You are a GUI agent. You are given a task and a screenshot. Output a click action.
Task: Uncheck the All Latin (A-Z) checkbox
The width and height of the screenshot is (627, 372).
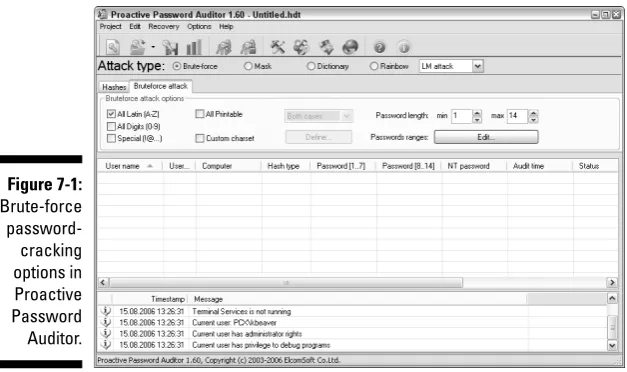(111, 114)
